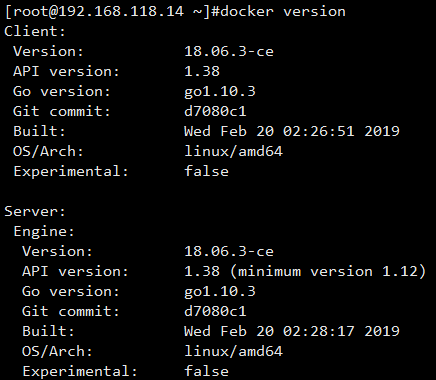Click the Server Go version go1.10.3
This screenshot has height=380, width=436.
click(x=220, y=292)
